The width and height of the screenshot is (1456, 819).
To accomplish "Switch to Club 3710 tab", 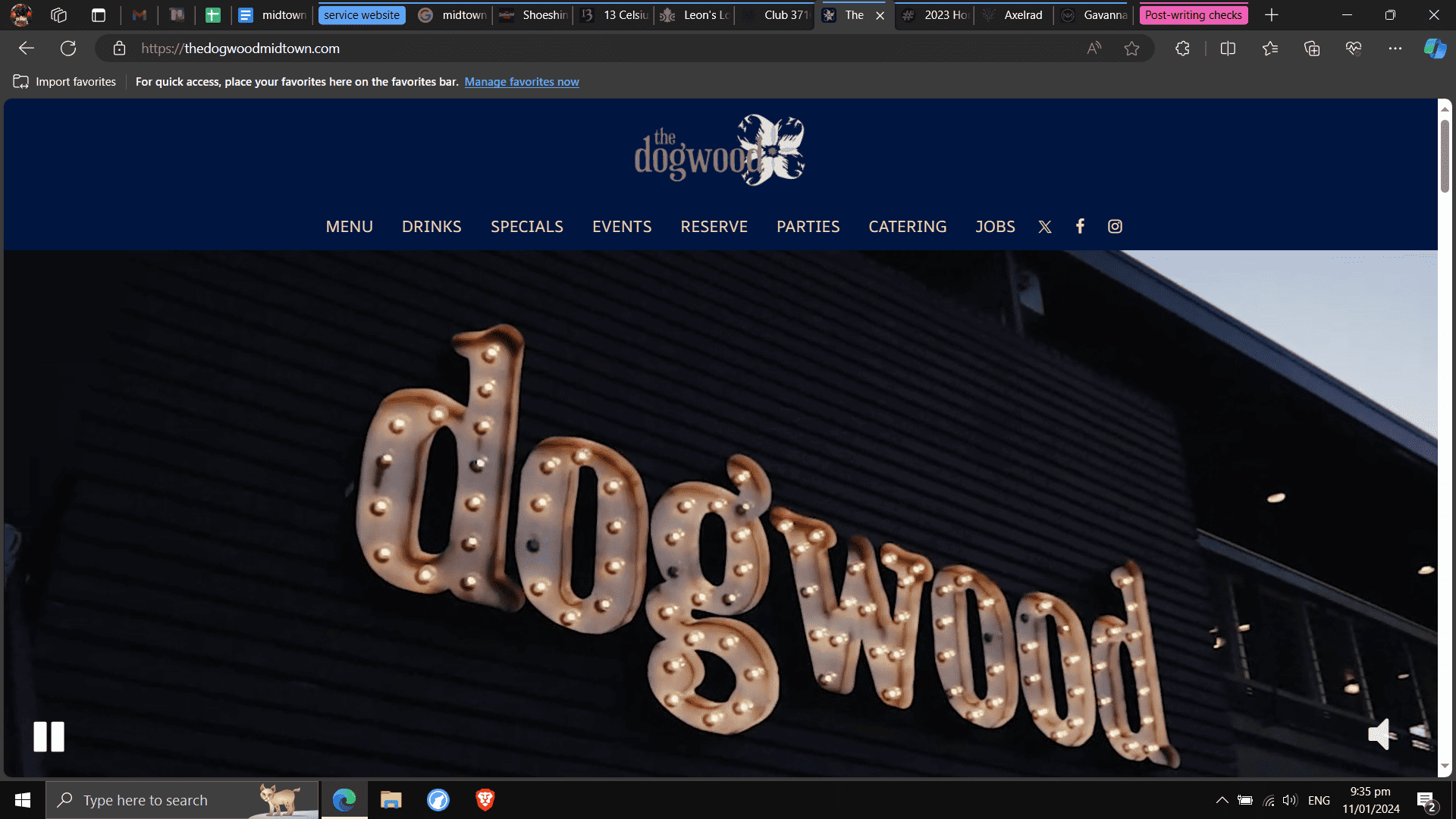I will [x=775, y=15].
